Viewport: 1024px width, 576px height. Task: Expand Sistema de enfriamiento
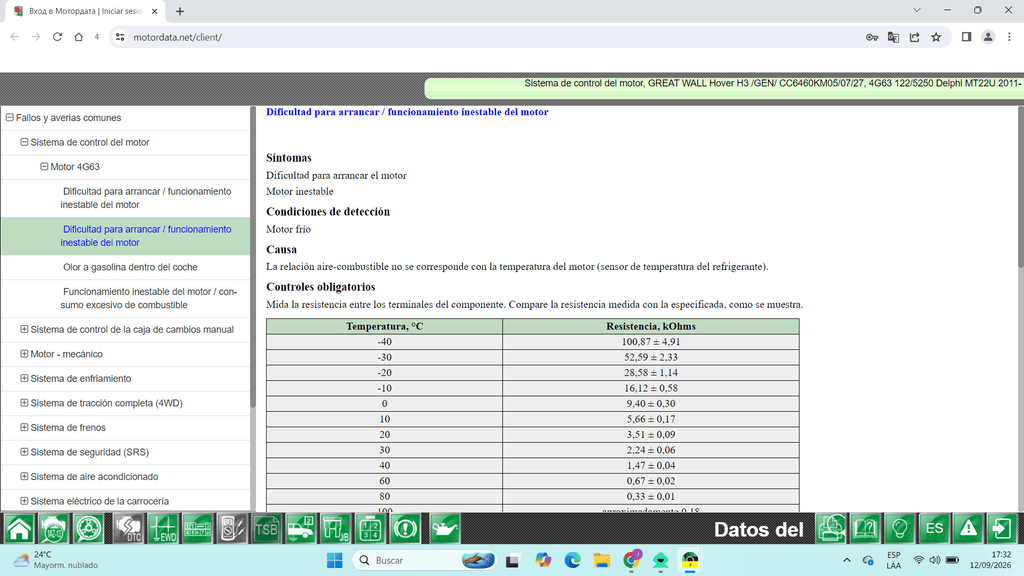tap(24, 378)
